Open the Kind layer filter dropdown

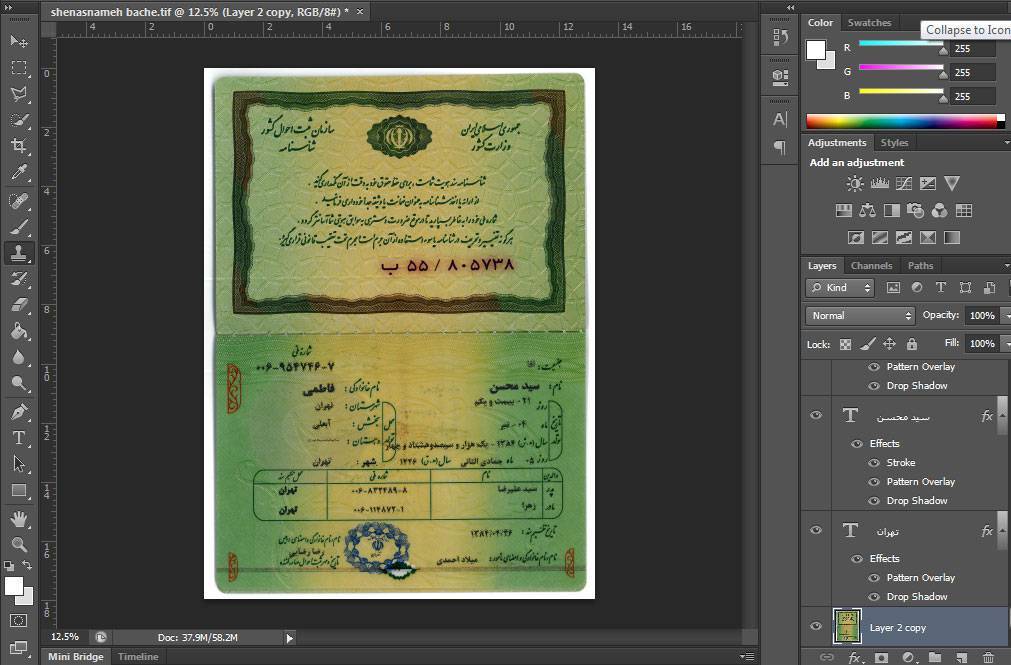click(x=840, y=288)
